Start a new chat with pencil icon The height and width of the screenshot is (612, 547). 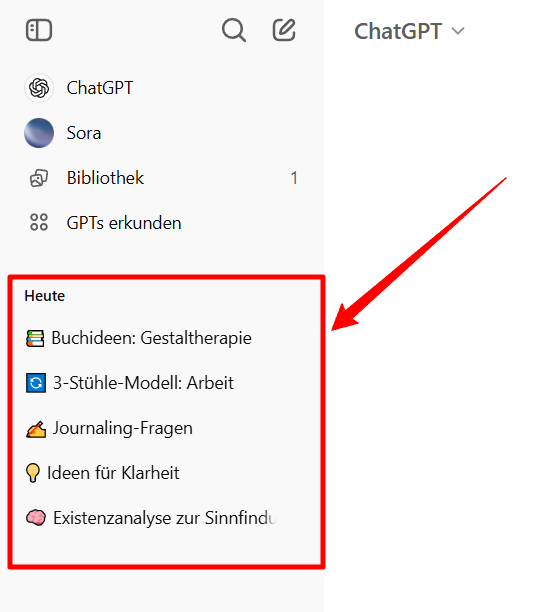coord(284,30)
